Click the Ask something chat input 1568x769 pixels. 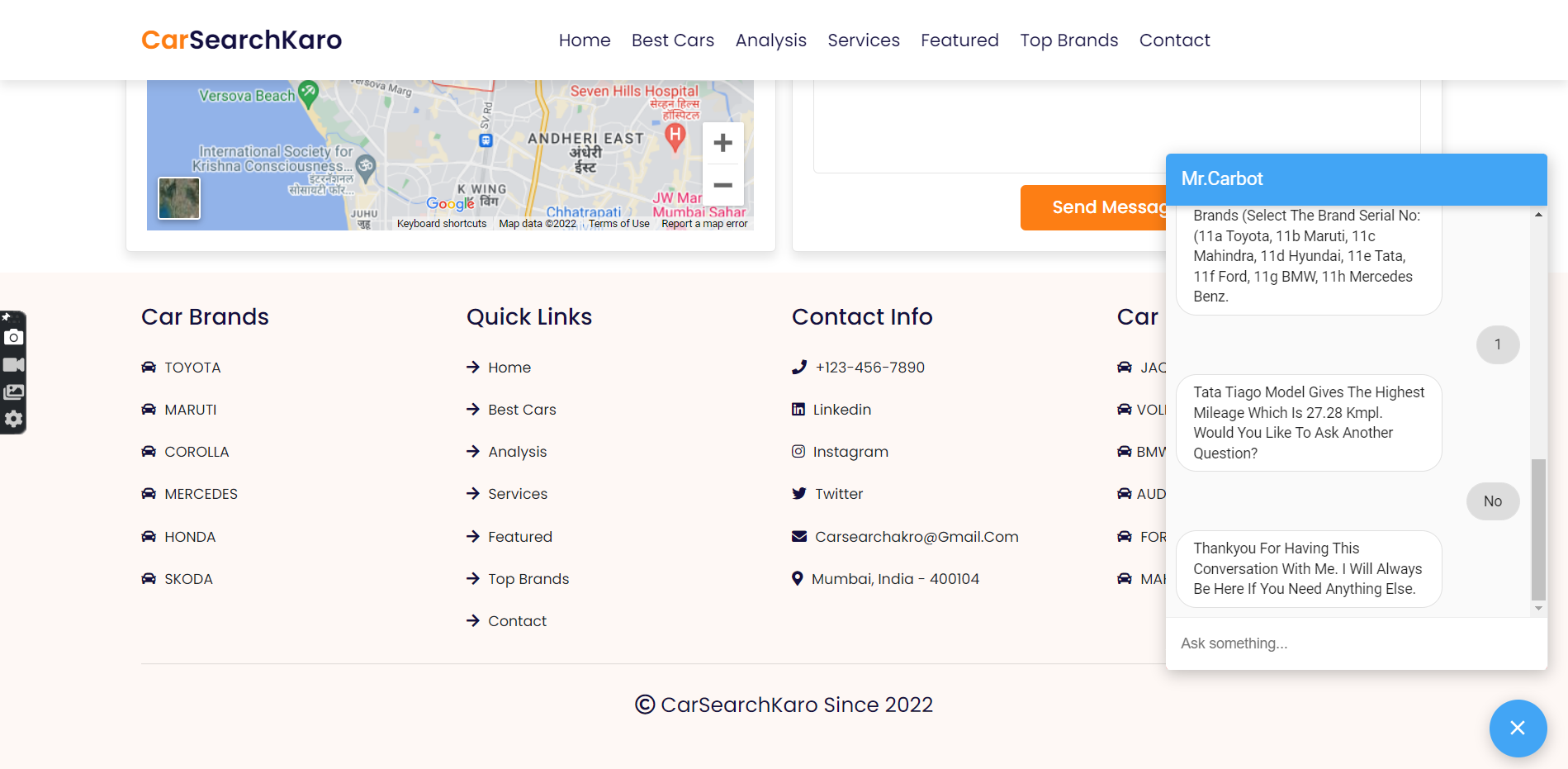1356,643
